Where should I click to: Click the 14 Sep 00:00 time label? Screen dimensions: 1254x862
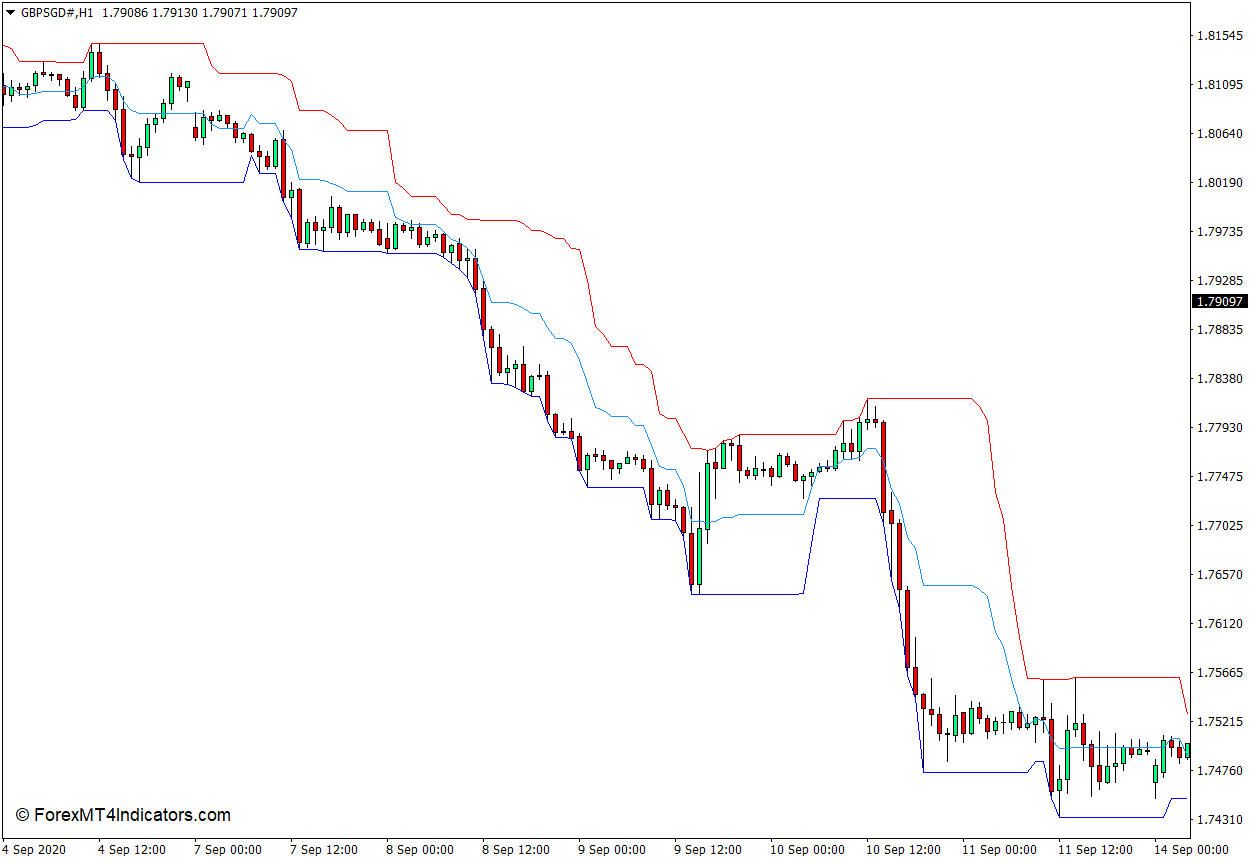click(x=1191, y=850)
